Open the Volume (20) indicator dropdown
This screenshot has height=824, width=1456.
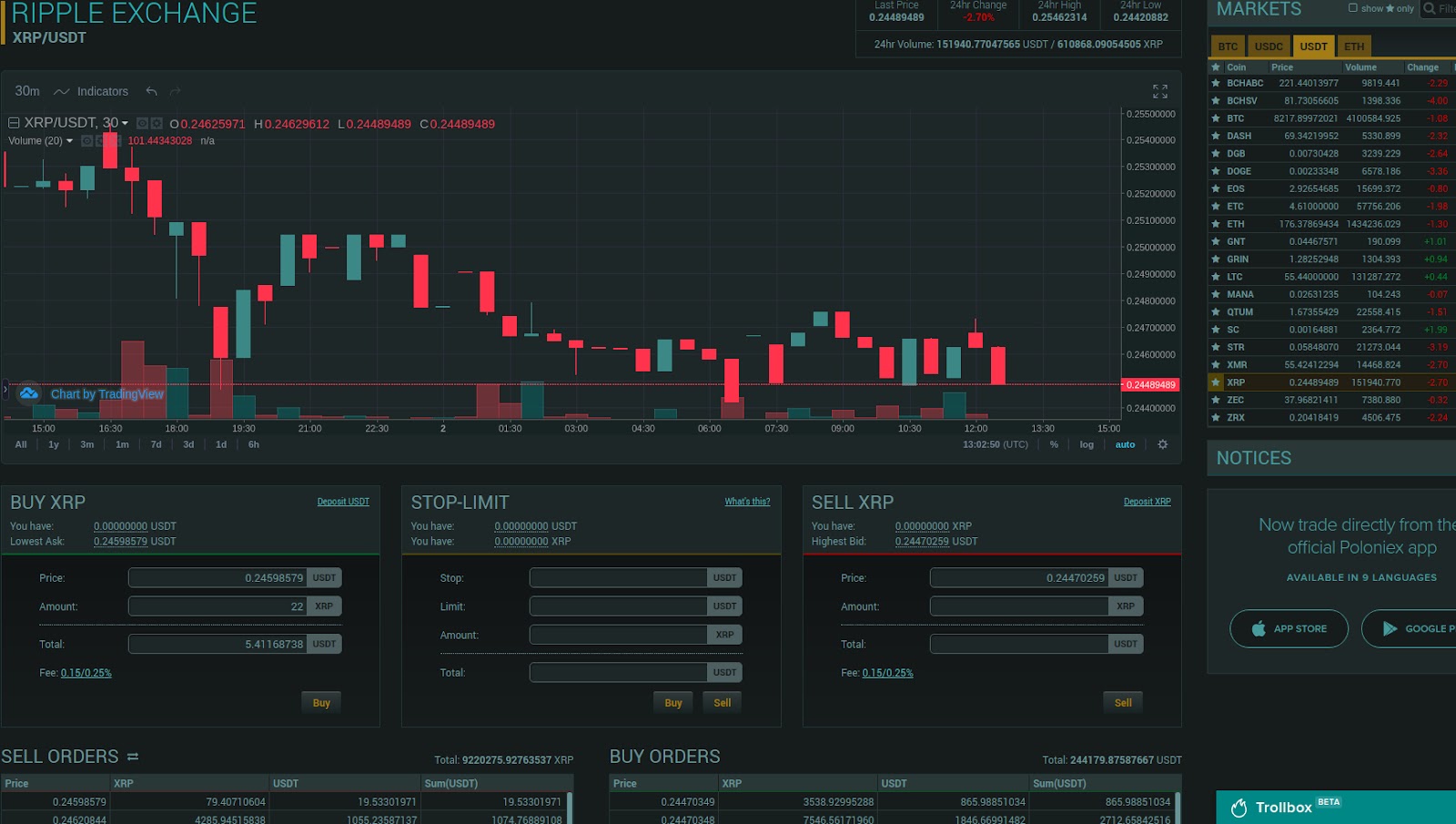click(x=69, y=141)
